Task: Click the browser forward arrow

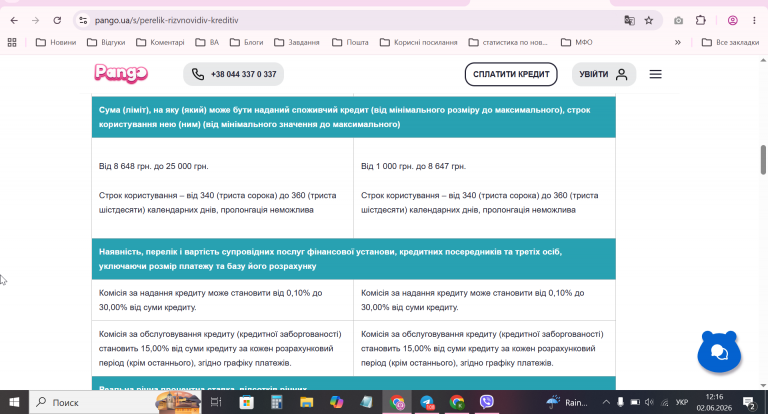Action: [x=35, y=20]
